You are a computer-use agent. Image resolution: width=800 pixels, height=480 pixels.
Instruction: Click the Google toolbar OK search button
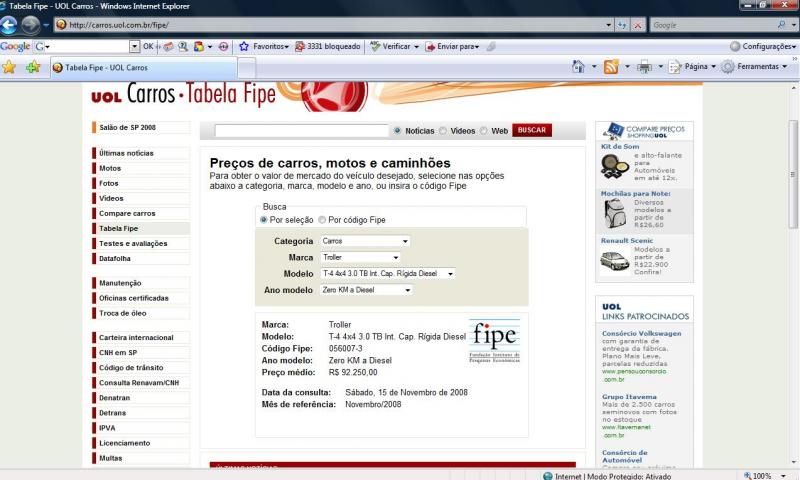click(148, 46)
